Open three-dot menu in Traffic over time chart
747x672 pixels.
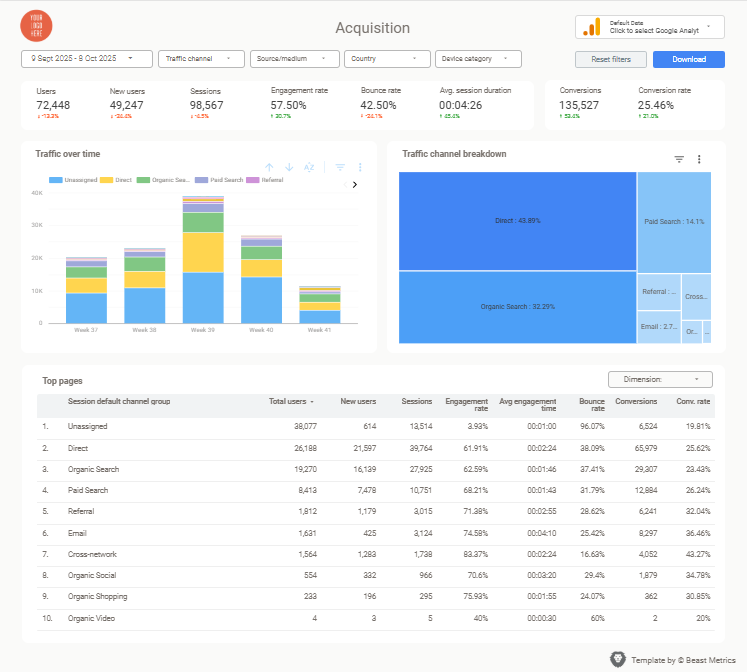tap(360, 167)
